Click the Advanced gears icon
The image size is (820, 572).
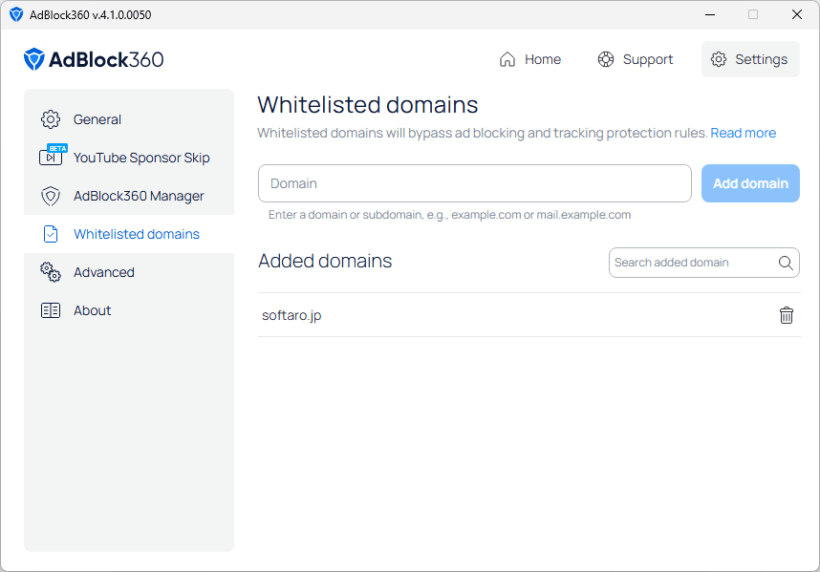pos(50,272)
